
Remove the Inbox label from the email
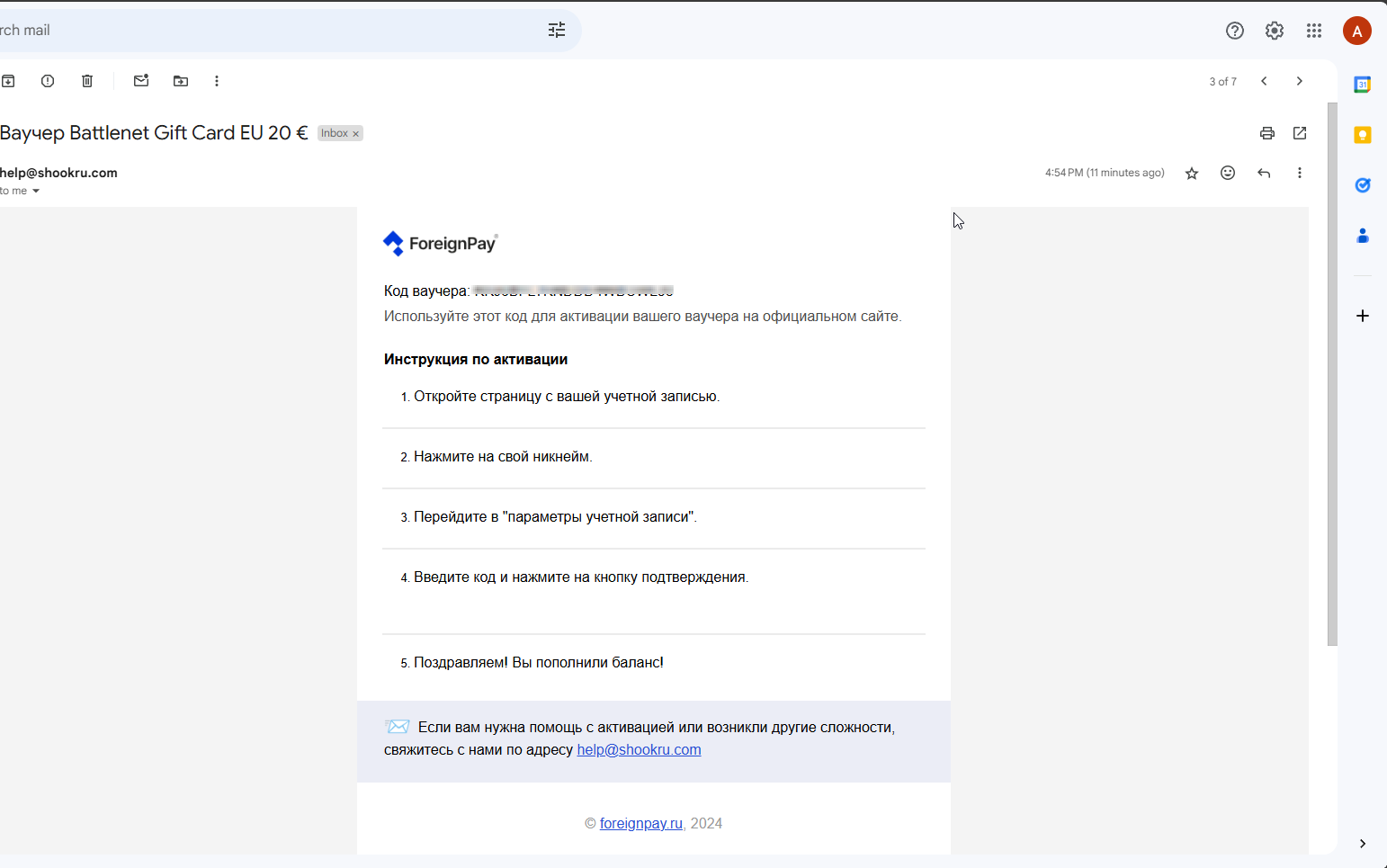(356, 134)
